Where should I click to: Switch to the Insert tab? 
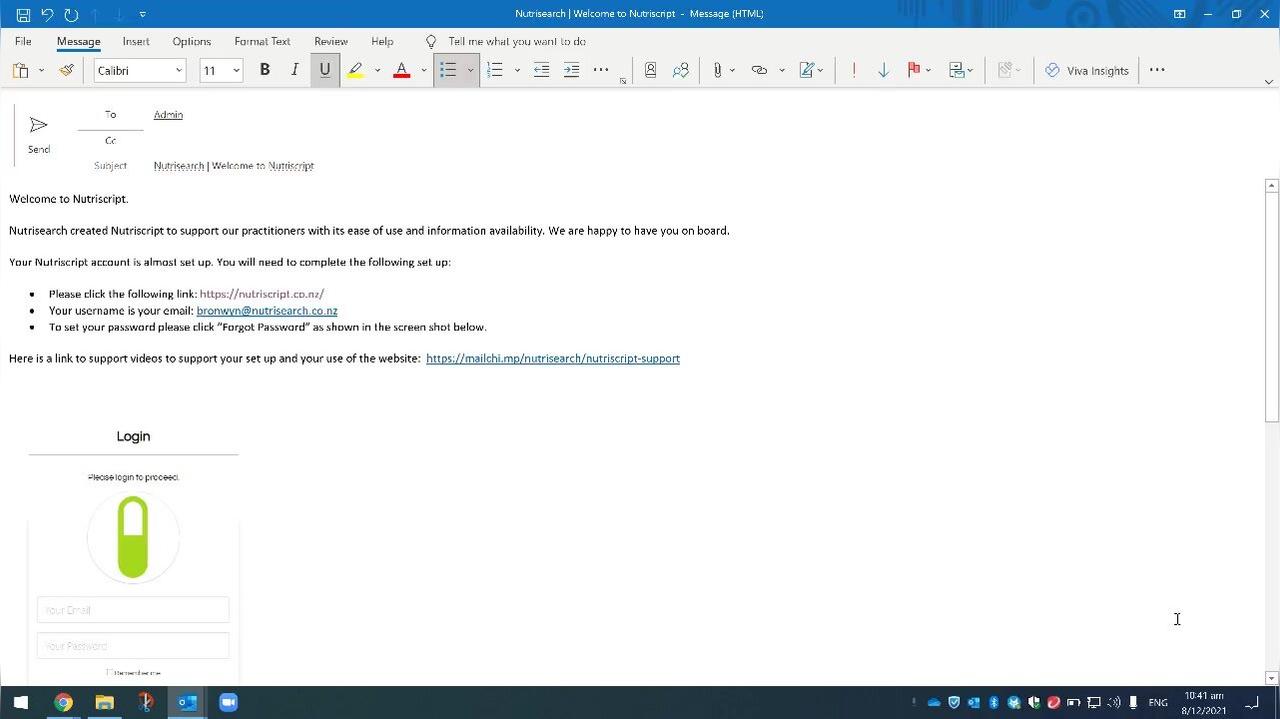coord(136,41)
